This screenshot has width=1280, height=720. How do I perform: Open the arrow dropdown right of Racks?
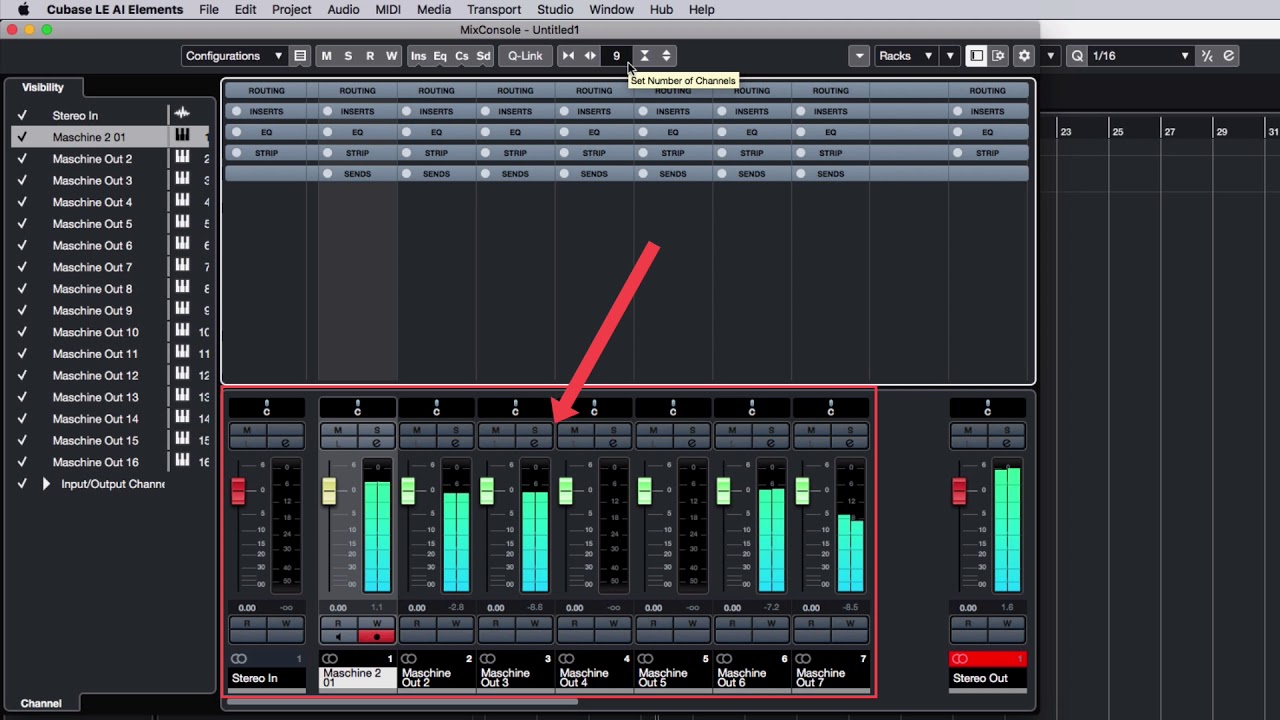[950, 56]
